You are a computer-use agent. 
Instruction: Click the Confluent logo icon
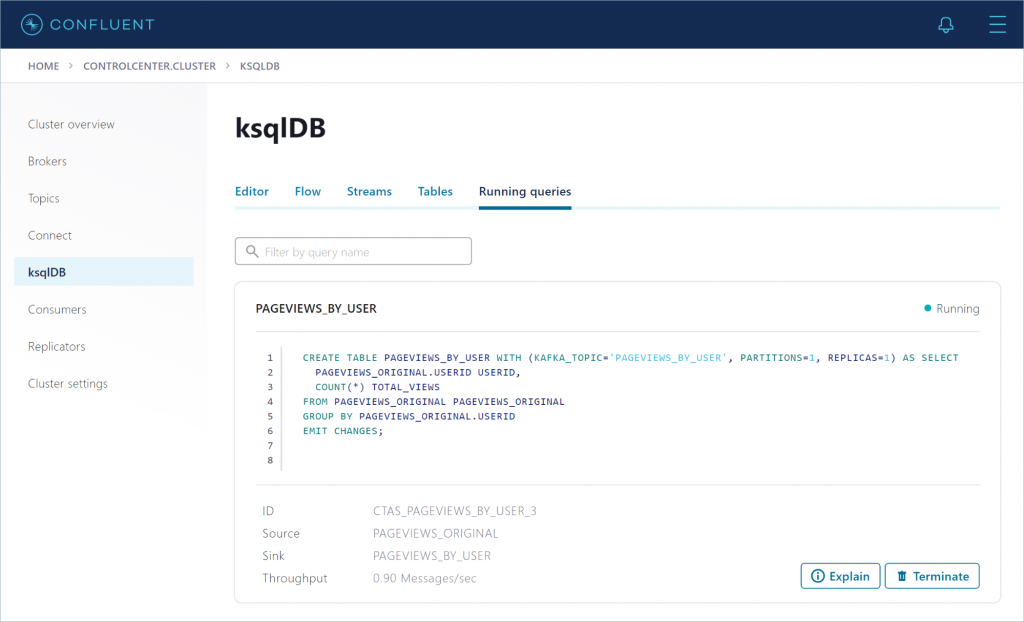(x=32, y=24)
